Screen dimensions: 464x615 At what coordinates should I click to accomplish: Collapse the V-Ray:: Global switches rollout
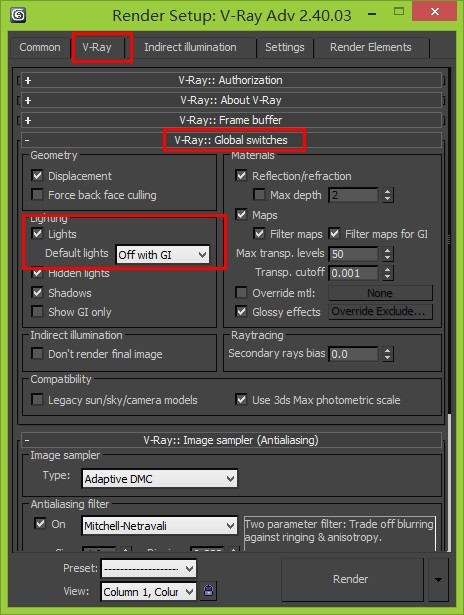(x=231, y=140)
